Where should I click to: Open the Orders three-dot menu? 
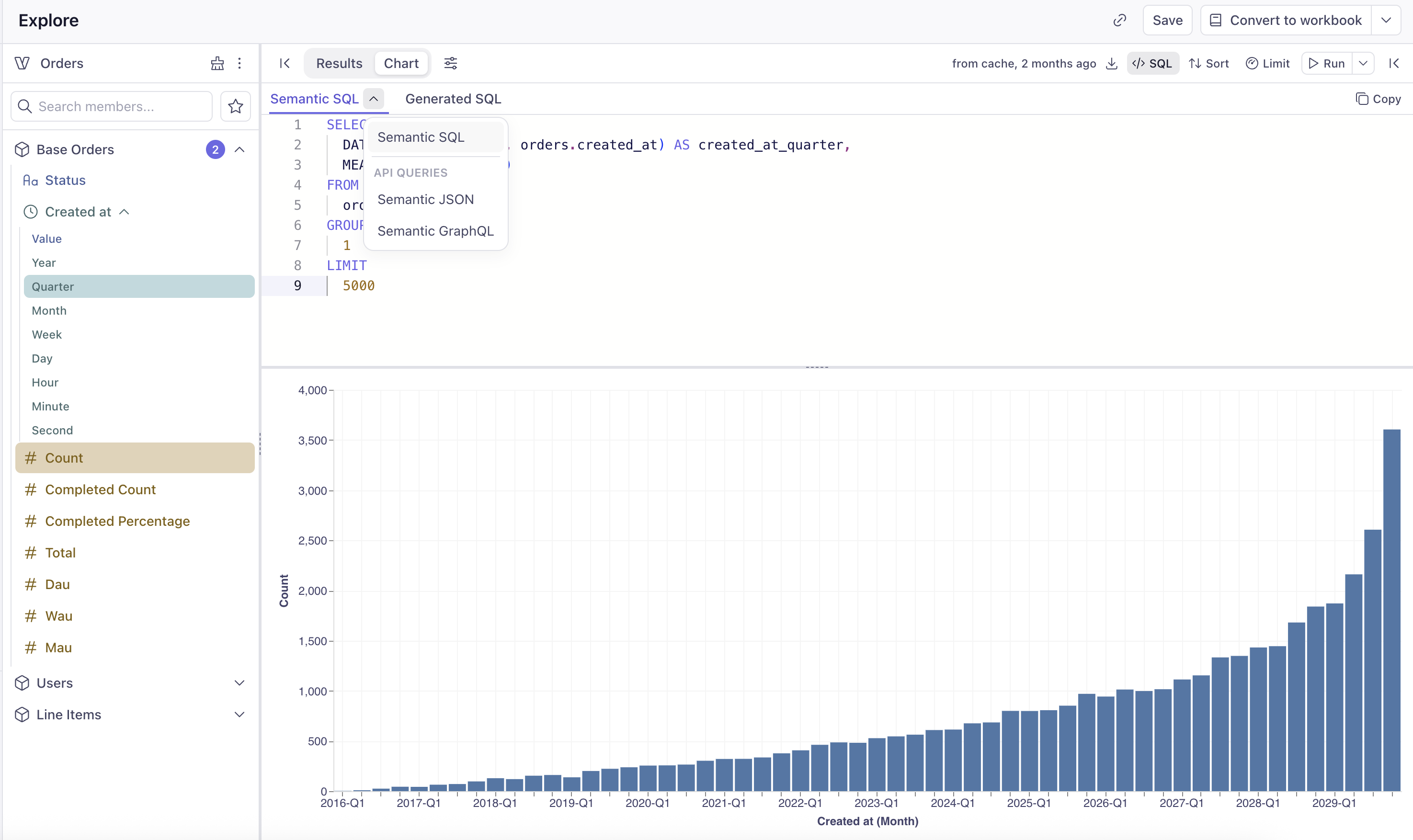239,63
